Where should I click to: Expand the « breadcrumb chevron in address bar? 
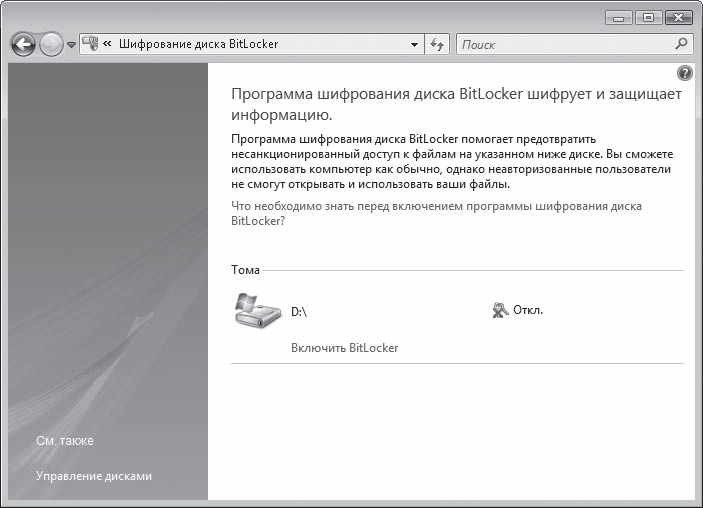pyautogui.click(x=107, y=45)
